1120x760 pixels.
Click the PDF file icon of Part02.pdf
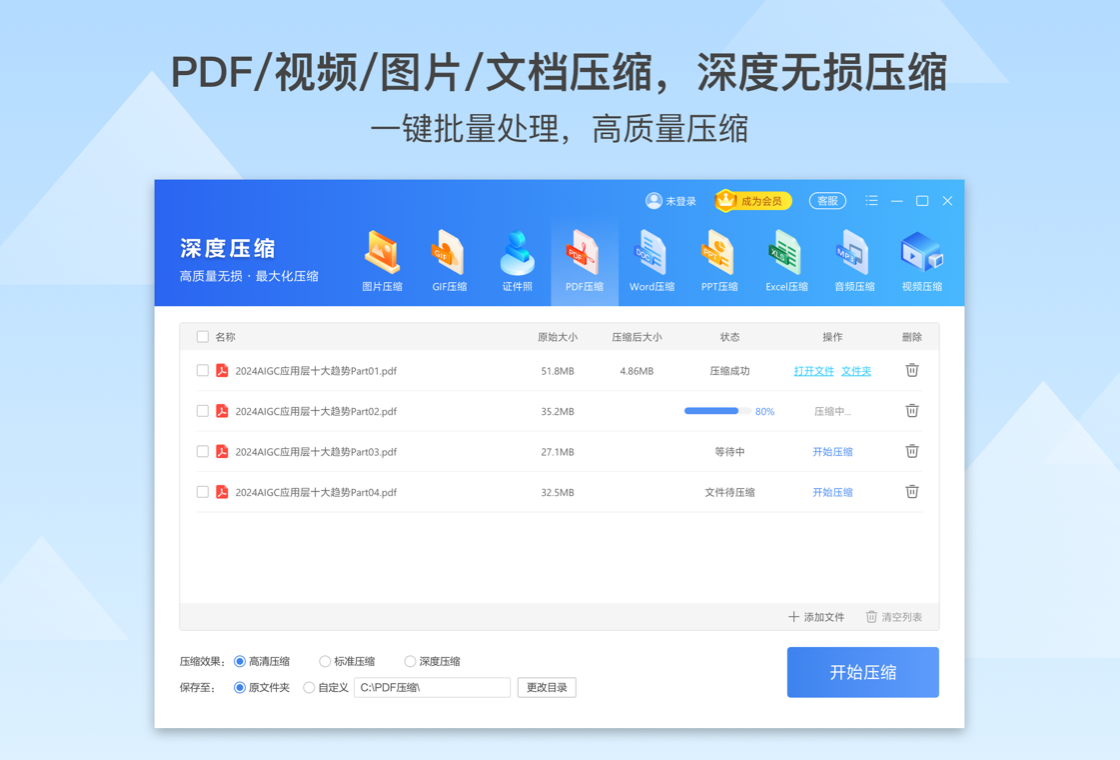(x=222, y=411)
